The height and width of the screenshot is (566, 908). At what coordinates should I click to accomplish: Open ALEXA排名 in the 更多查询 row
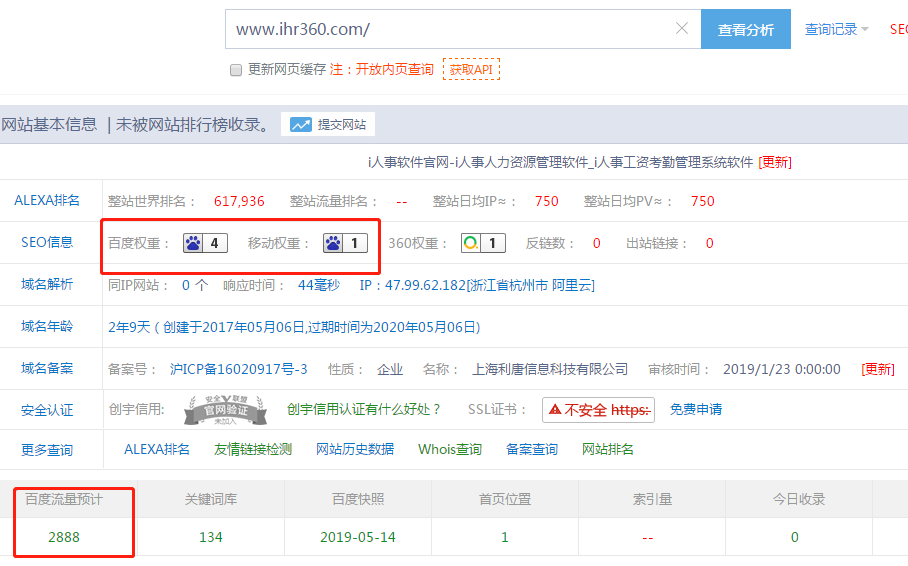[x=157, y=450]
